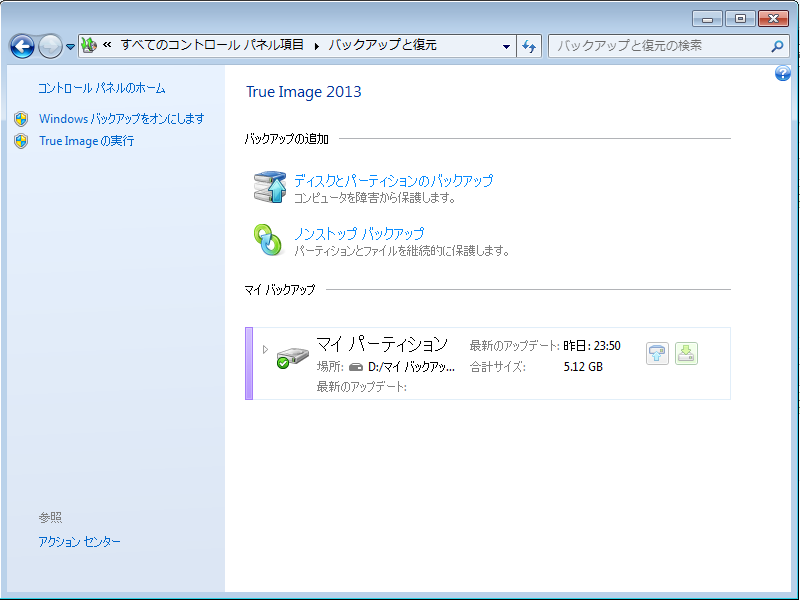Click the Forward navigation arrow
The image size is (800, 601).
pyautogui.click(x=50, y=46)
